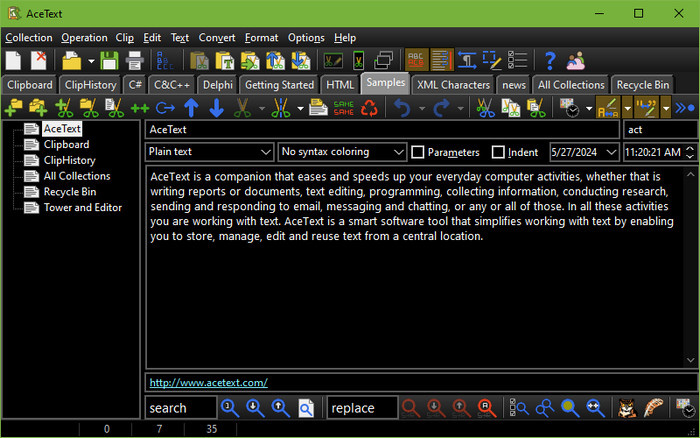Click the checklist options icon in top toolbar

[517, 60]
